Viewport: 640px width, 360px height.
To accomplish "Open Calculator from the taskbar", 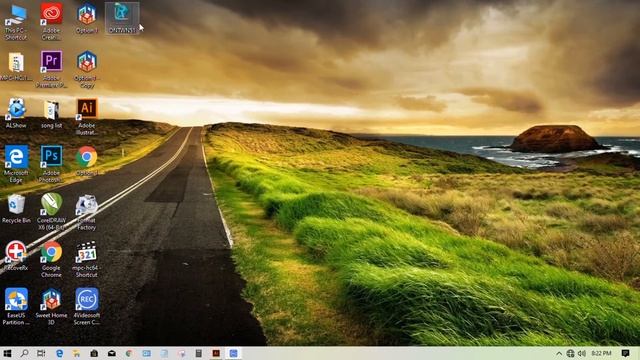I will (198, 353).
